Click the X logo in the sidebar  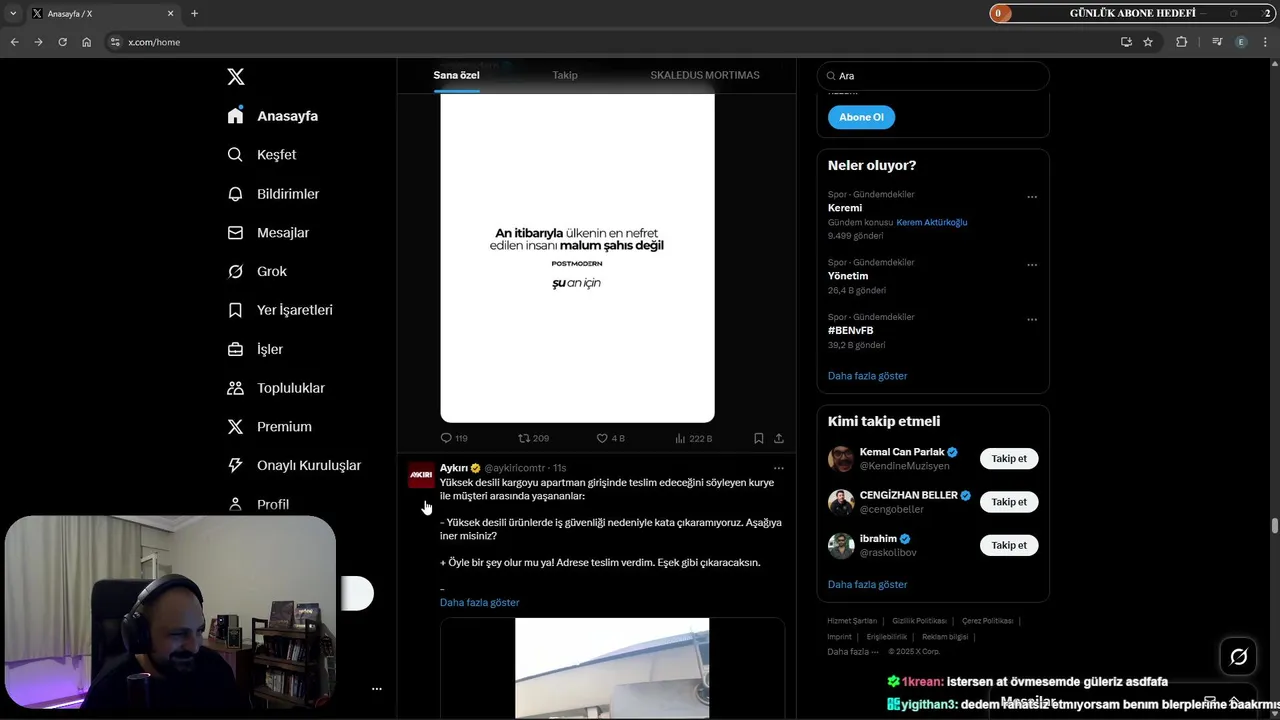coord(236,77)
